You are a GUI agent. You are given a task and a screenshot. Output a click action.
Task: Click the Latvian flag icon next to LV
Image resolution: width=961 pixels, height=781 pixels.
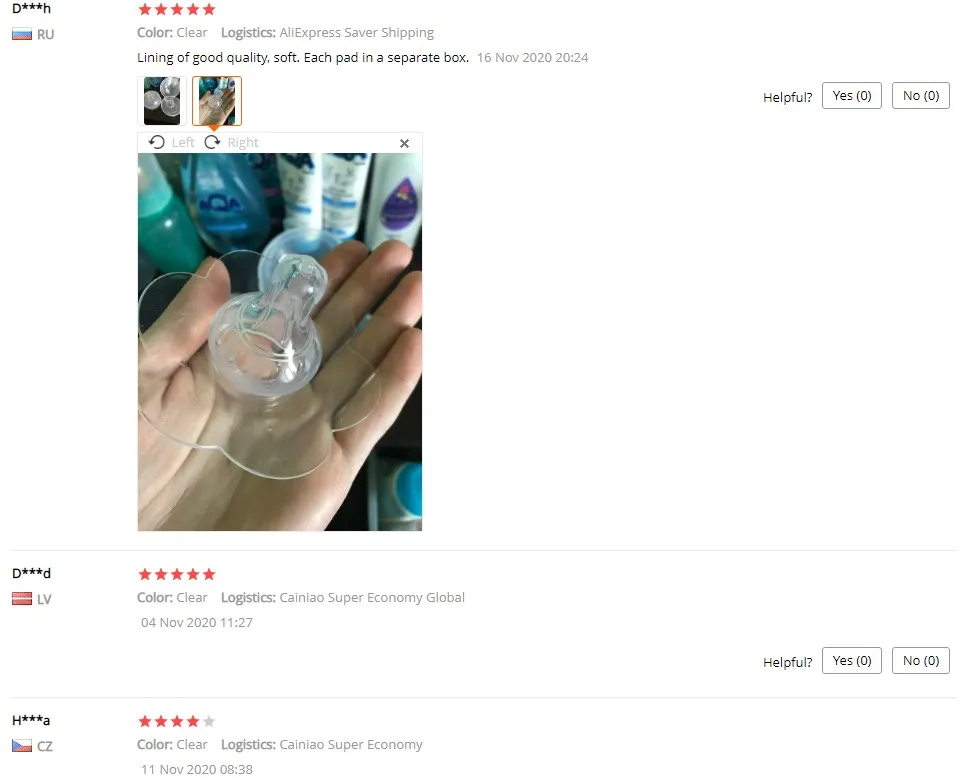[22, 599]
